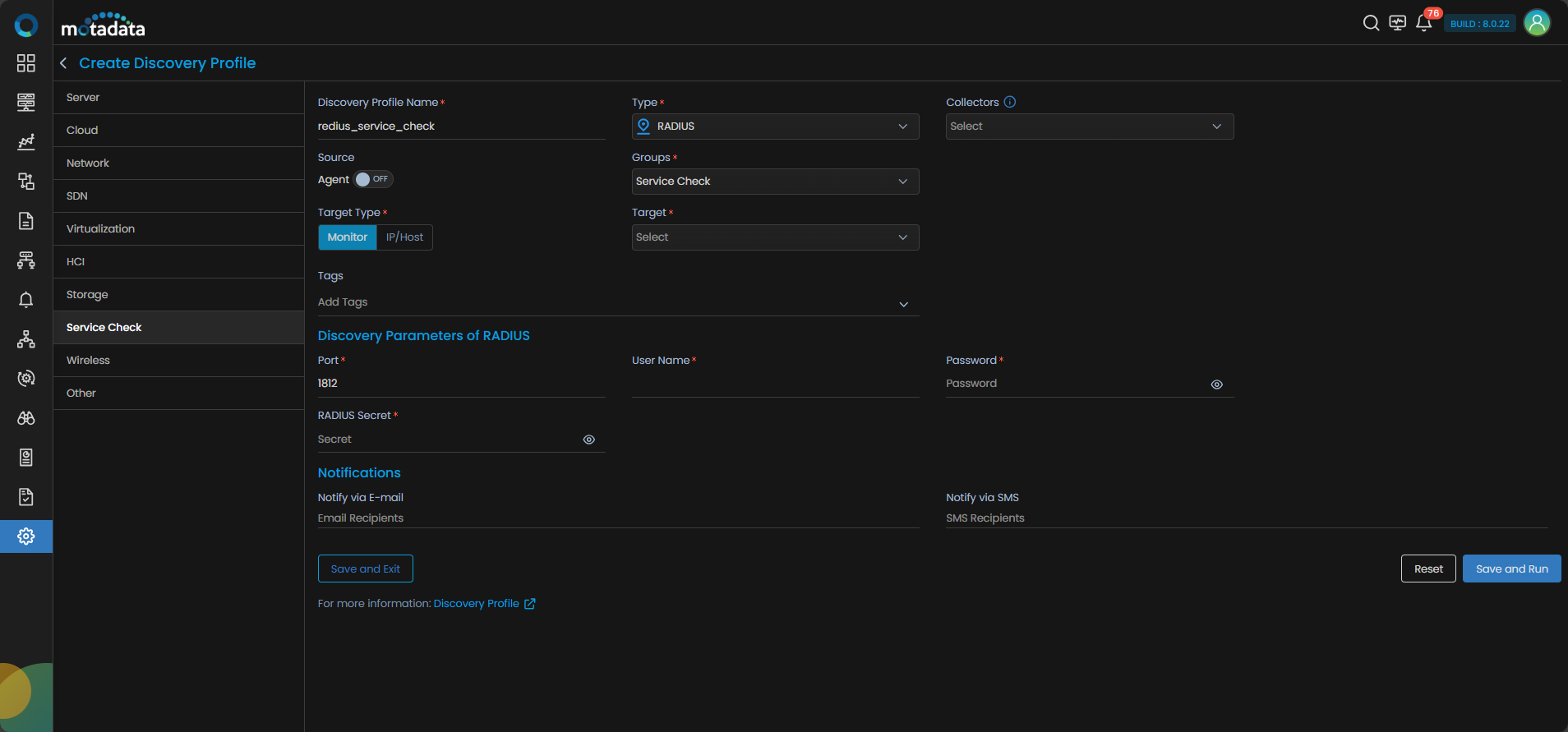
Task: Open the Type dropdown showing RADIUS
Action: click(x=775, y=127)
